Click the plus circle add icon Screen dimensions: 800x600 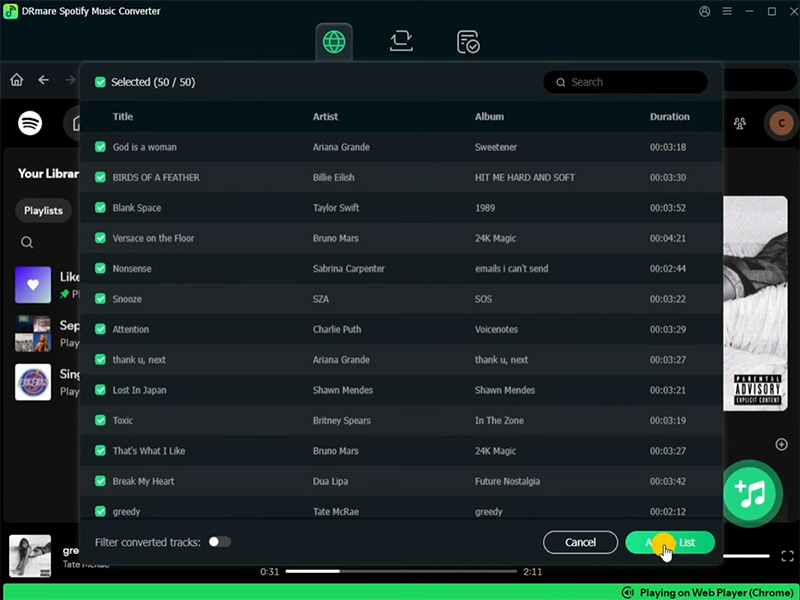(781, 444)
